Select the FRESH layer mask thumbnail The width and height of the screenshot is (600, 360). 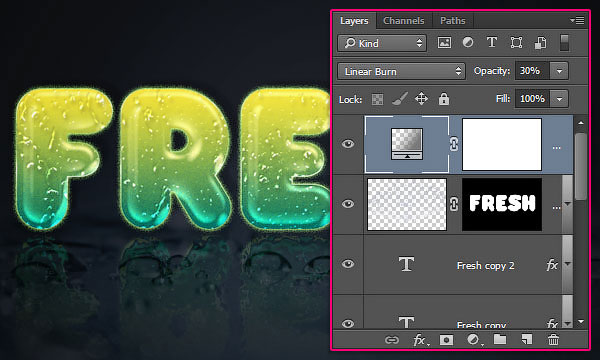click(x=502, y=204)
